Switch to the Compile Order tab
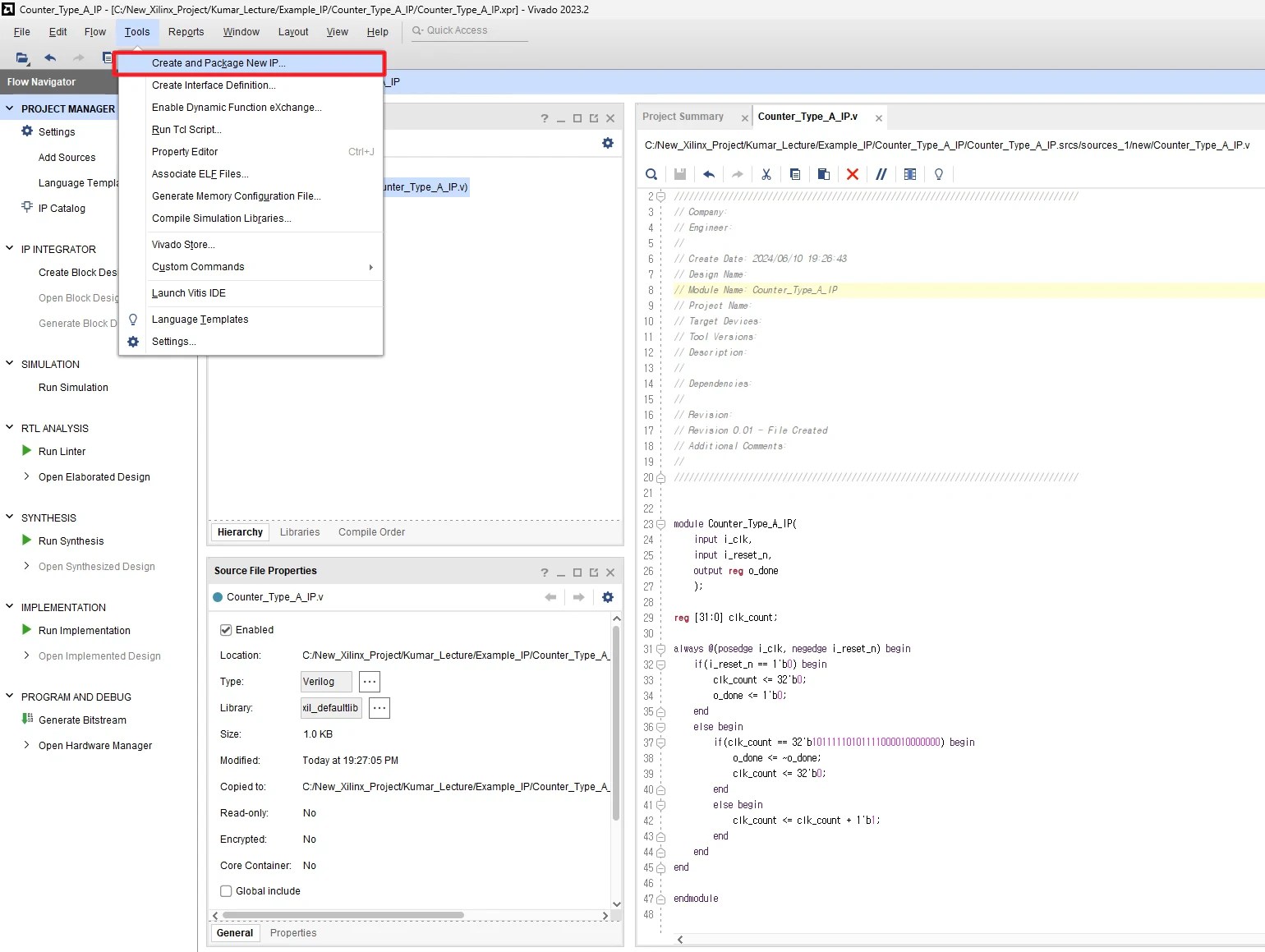The image size is (1265, 952). [x=372, y=532]
